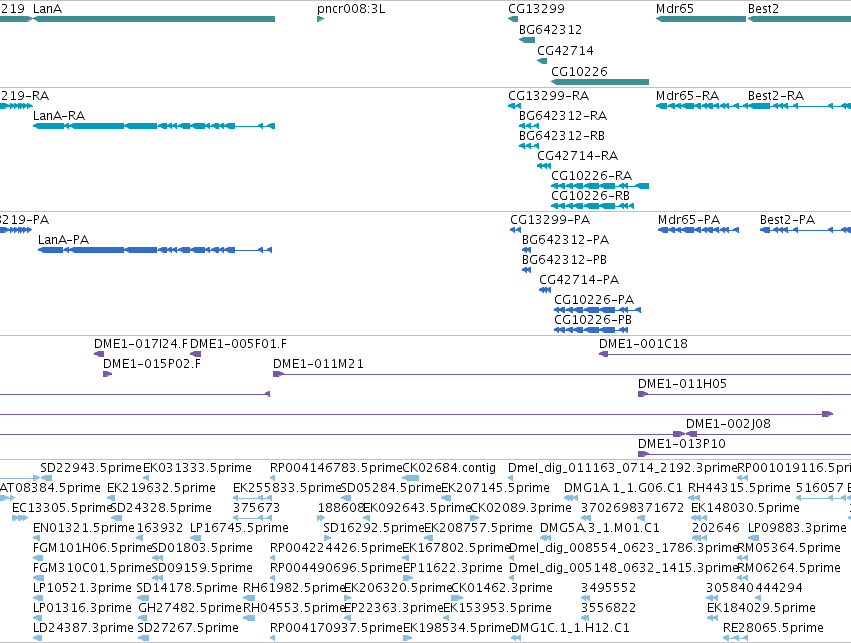Screen dimensions: 851x643
Task: Click the CG42714-PA protein label
Action: pyautogui.click(x=579, y=280)
